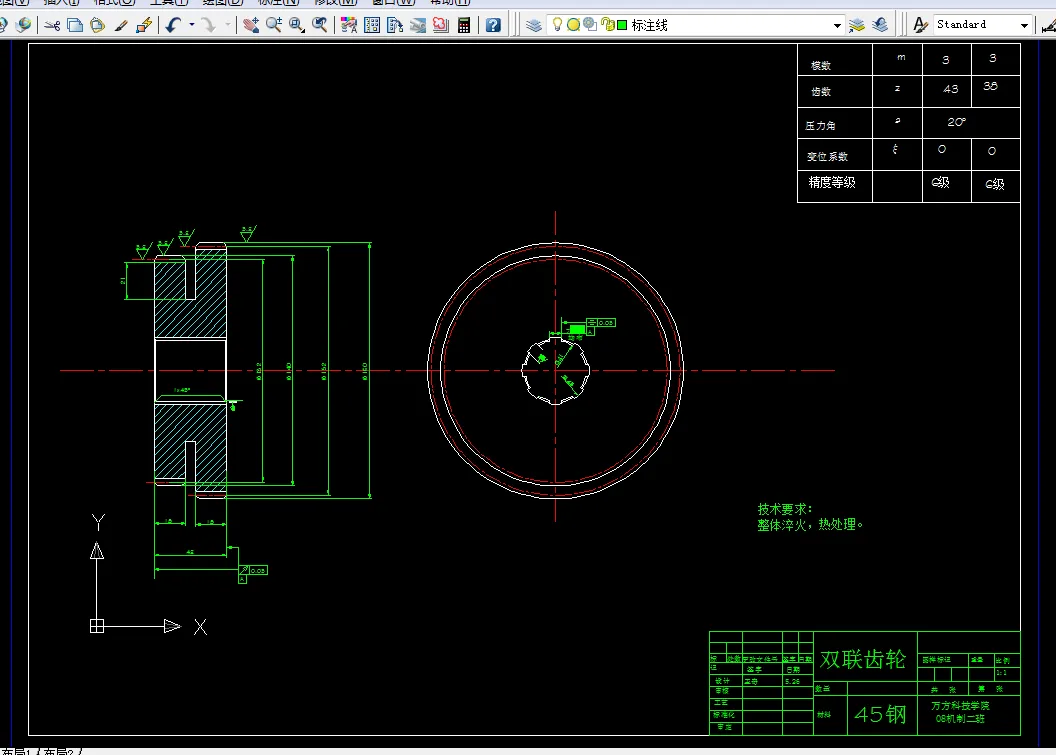Select the Zoom Window tool
Screen dimensions: 1056x755
coord(297,26)
